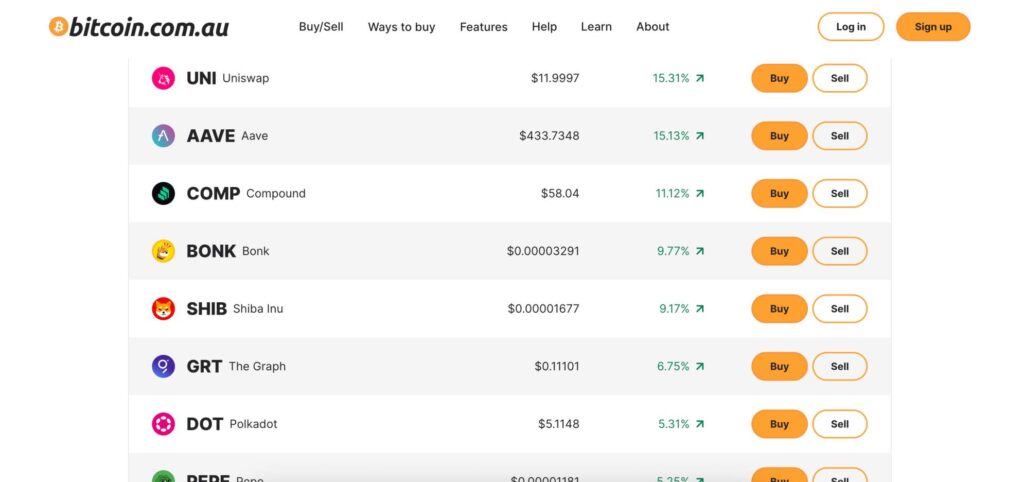Click the Compound COMP coin icon
The image size is (1024, 482).
click(x=163, y=193)
